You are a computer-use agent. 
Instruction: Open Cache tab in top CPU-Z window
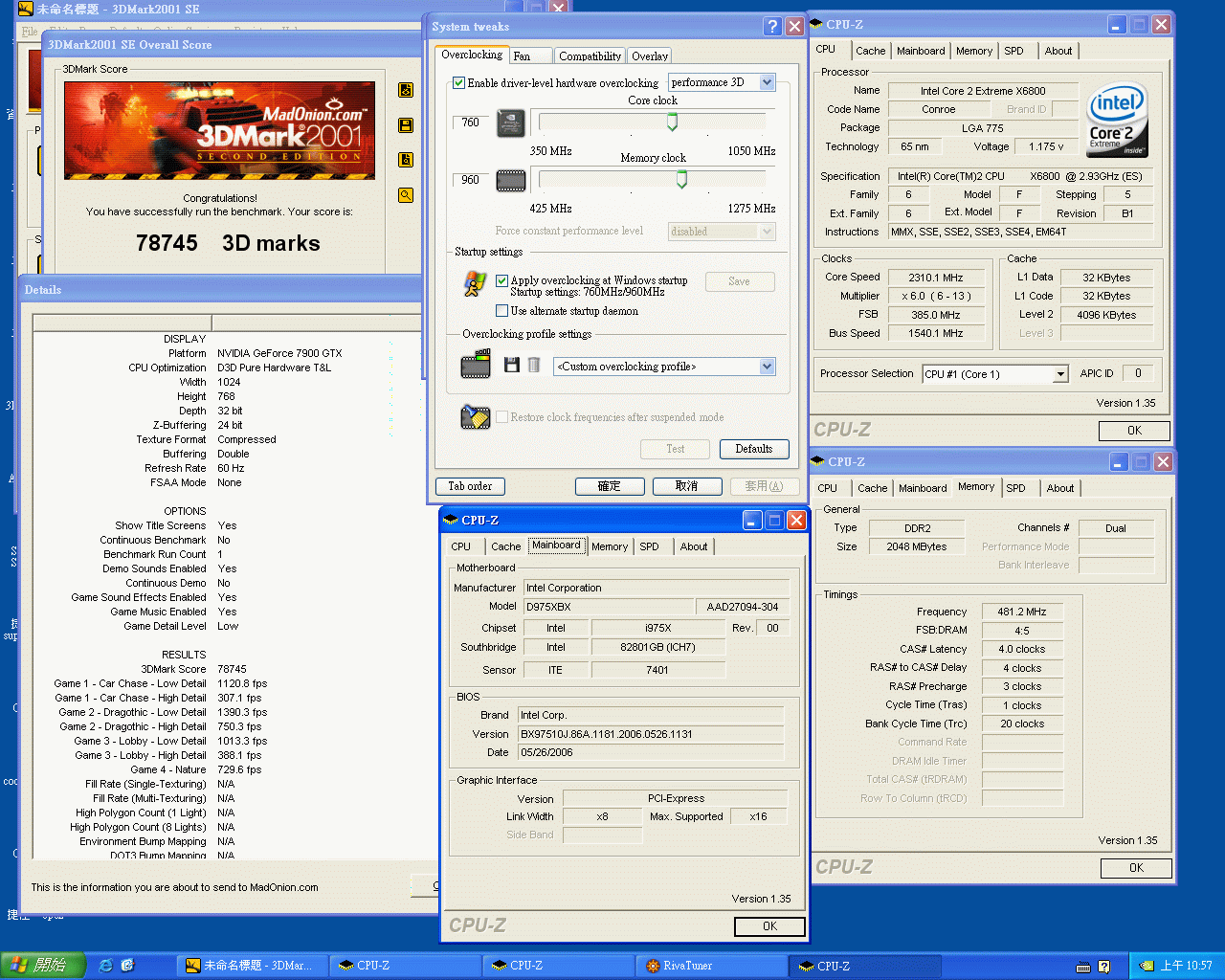(x=871, y=52)
